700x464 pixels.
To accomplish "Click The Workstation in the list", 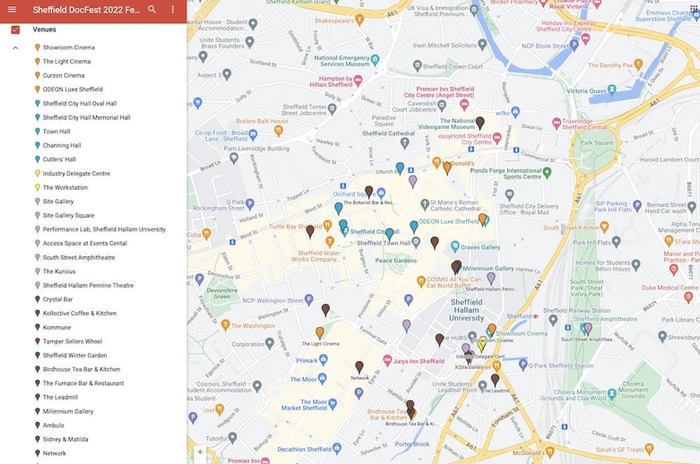I will pos(65,188).
